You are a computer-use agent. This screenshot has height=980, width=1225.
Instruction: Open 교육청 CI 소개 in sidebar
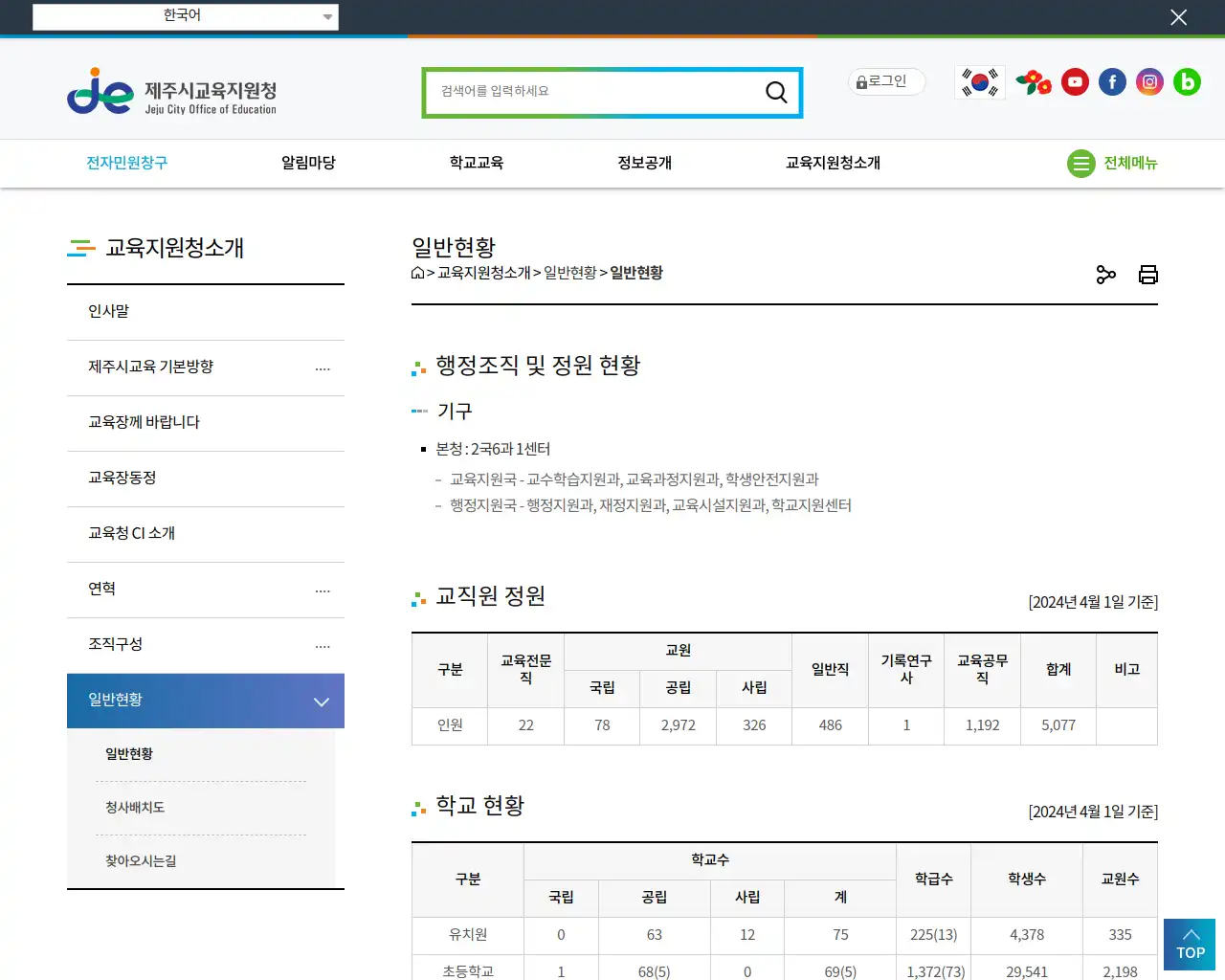206,534
